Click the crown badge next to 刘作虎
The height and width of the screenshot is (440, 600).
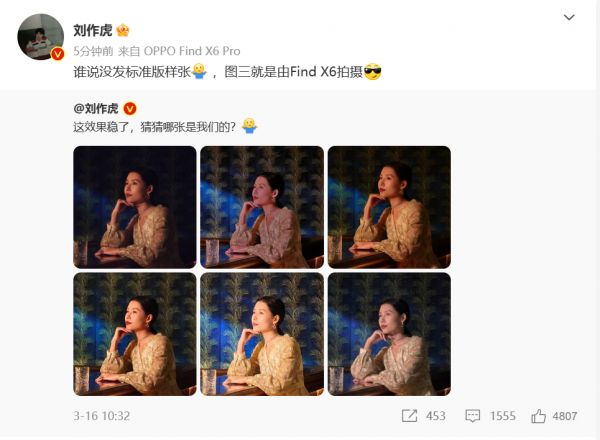click(x=122, y=30)
